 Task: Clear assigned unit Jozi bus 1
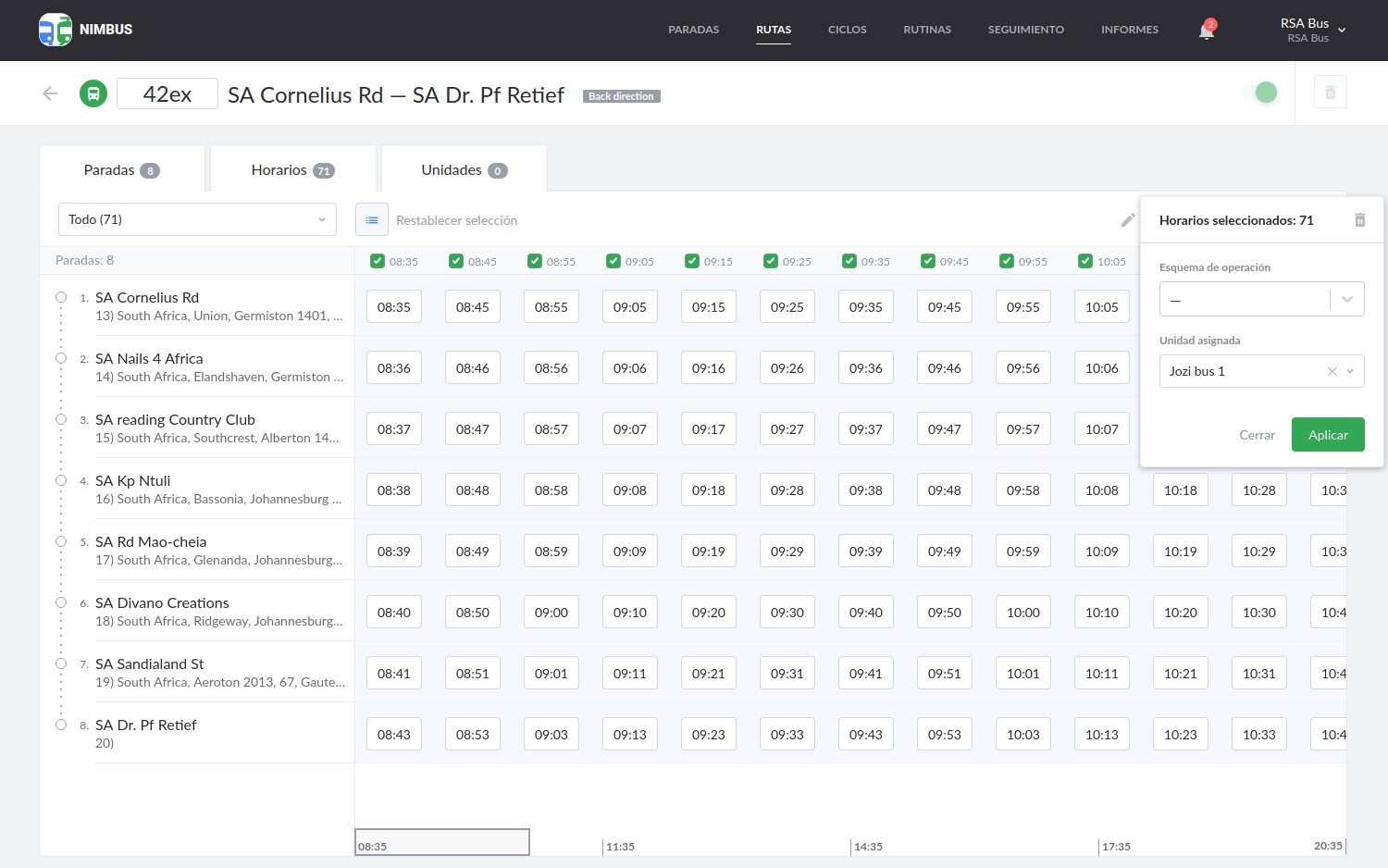tap(1332, 371)
